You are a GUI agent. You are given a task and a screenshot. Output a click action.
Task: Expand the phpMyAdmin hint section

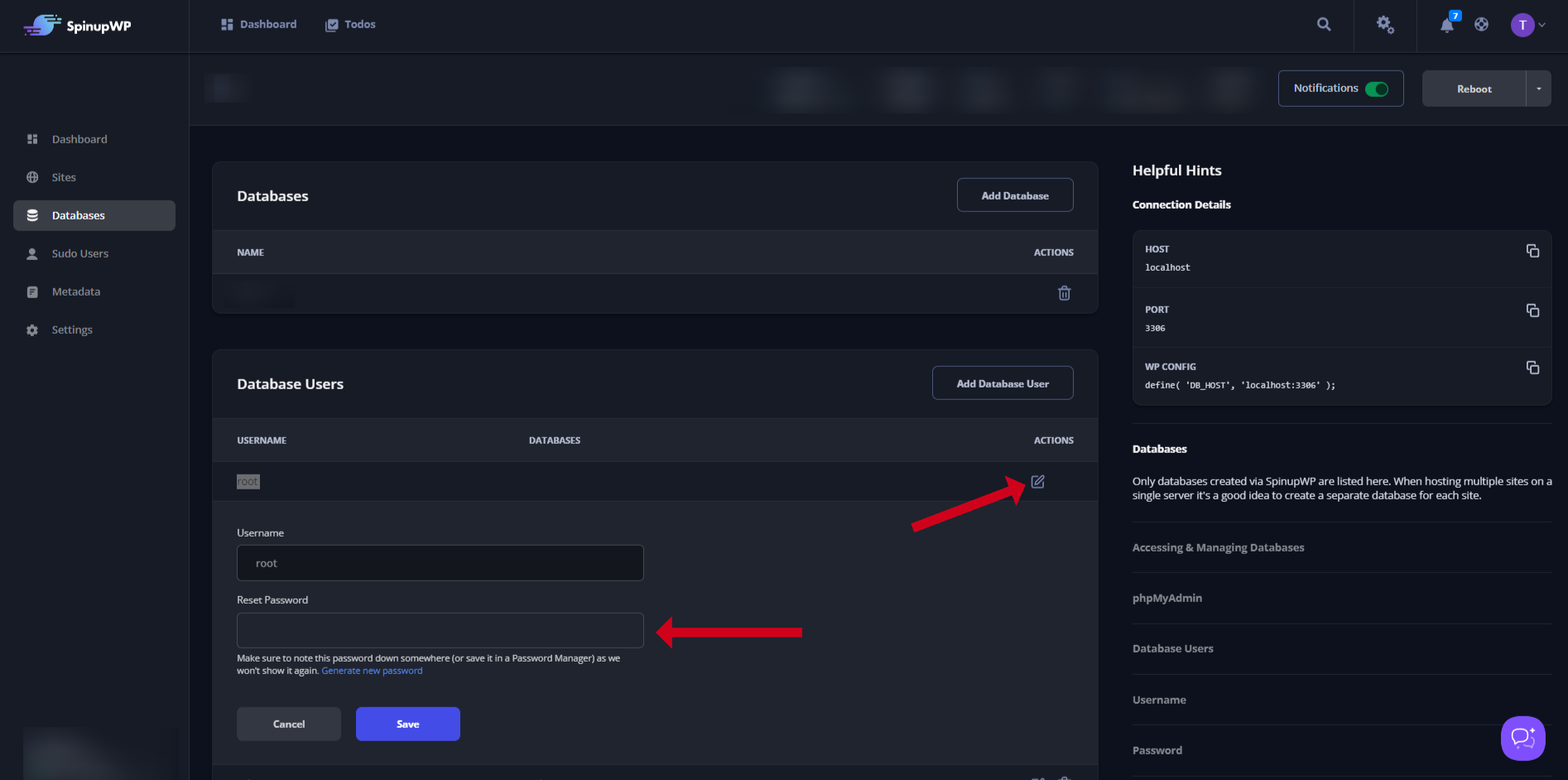(x=1166, y=598)
